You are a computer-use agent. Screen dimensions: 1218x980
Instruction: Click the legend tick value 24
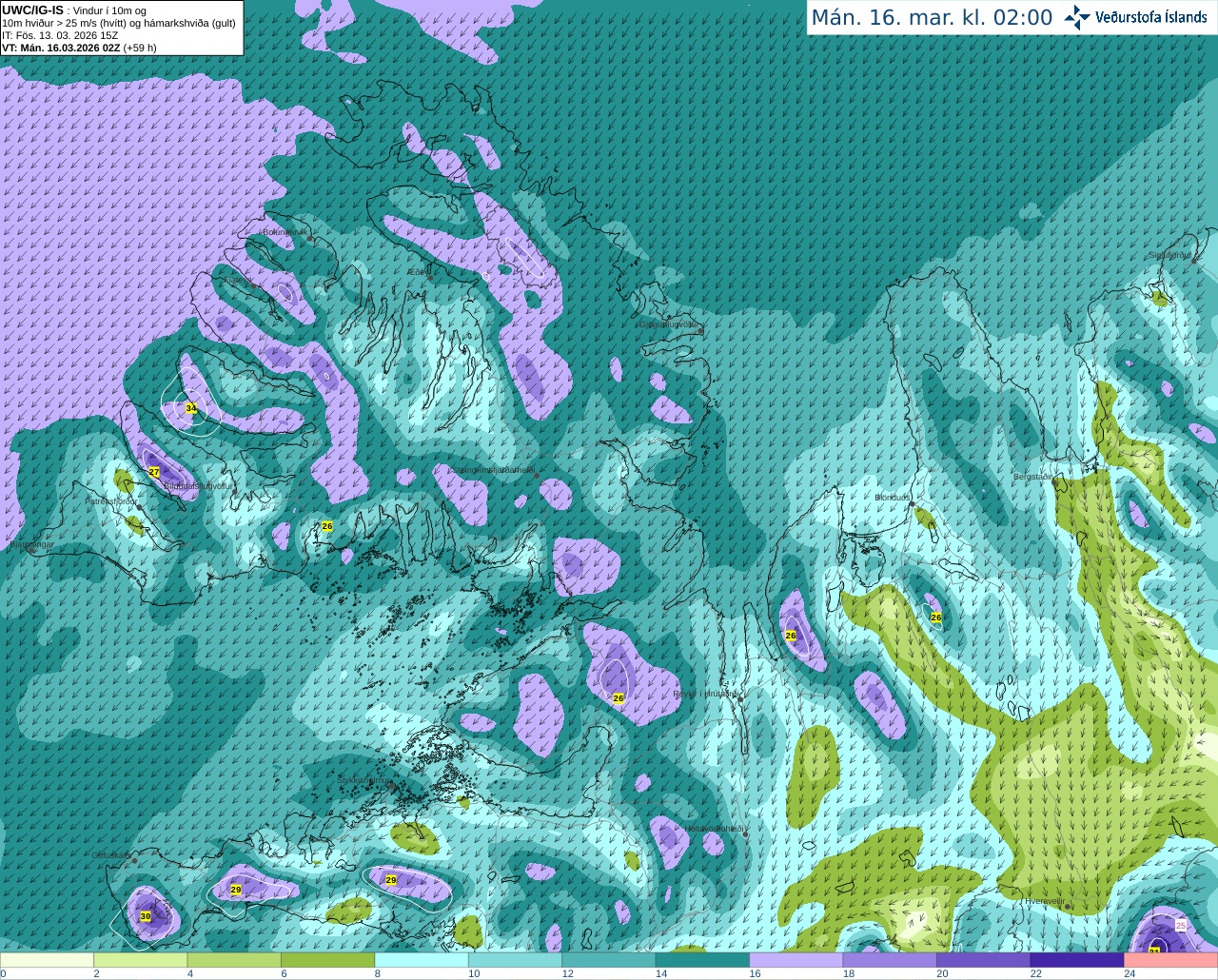1130,973
